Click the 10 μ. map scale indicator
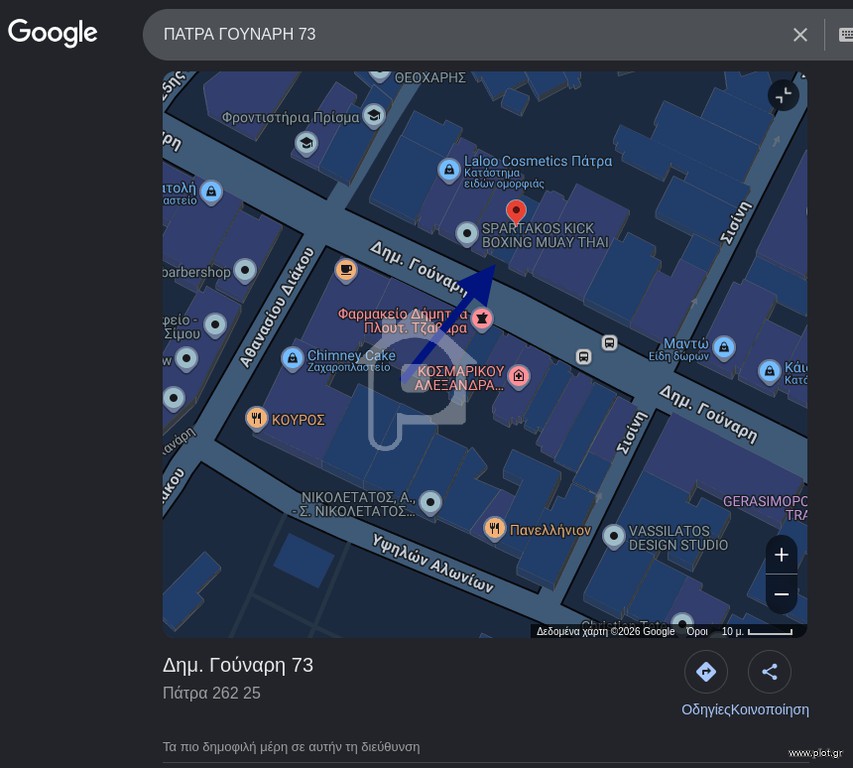The width and height of the screenshot is (853, 768). (x=757, y=631)
